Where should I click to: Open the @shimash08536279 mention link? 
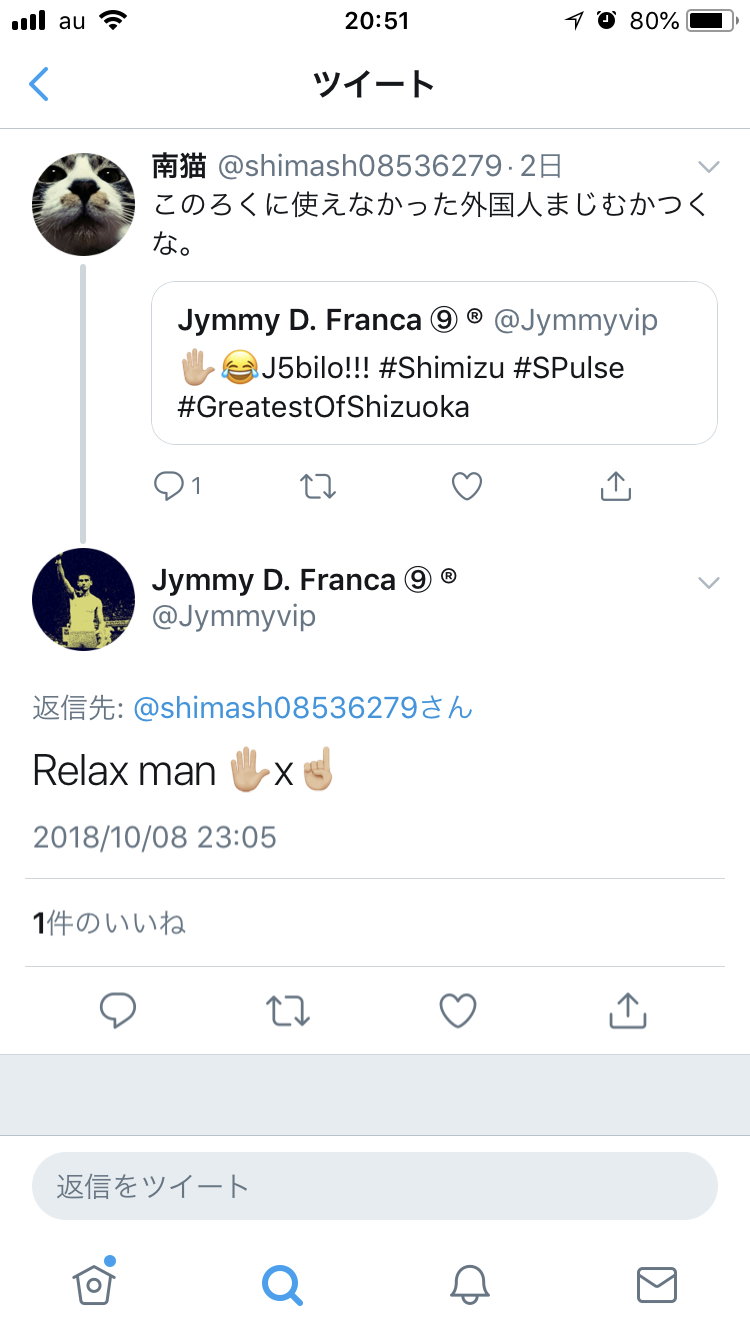pyautogui.click(x=302, y=708)
